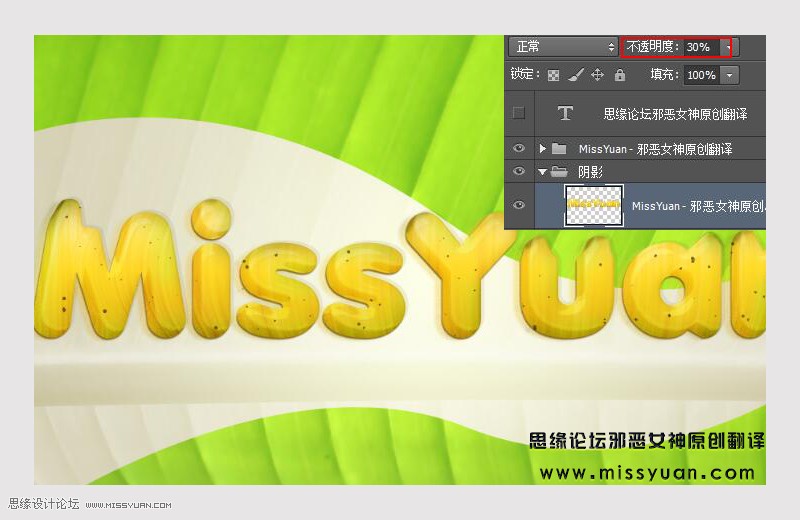
Task: Click the fill value field showing 100%
Action: click(702, 75)
